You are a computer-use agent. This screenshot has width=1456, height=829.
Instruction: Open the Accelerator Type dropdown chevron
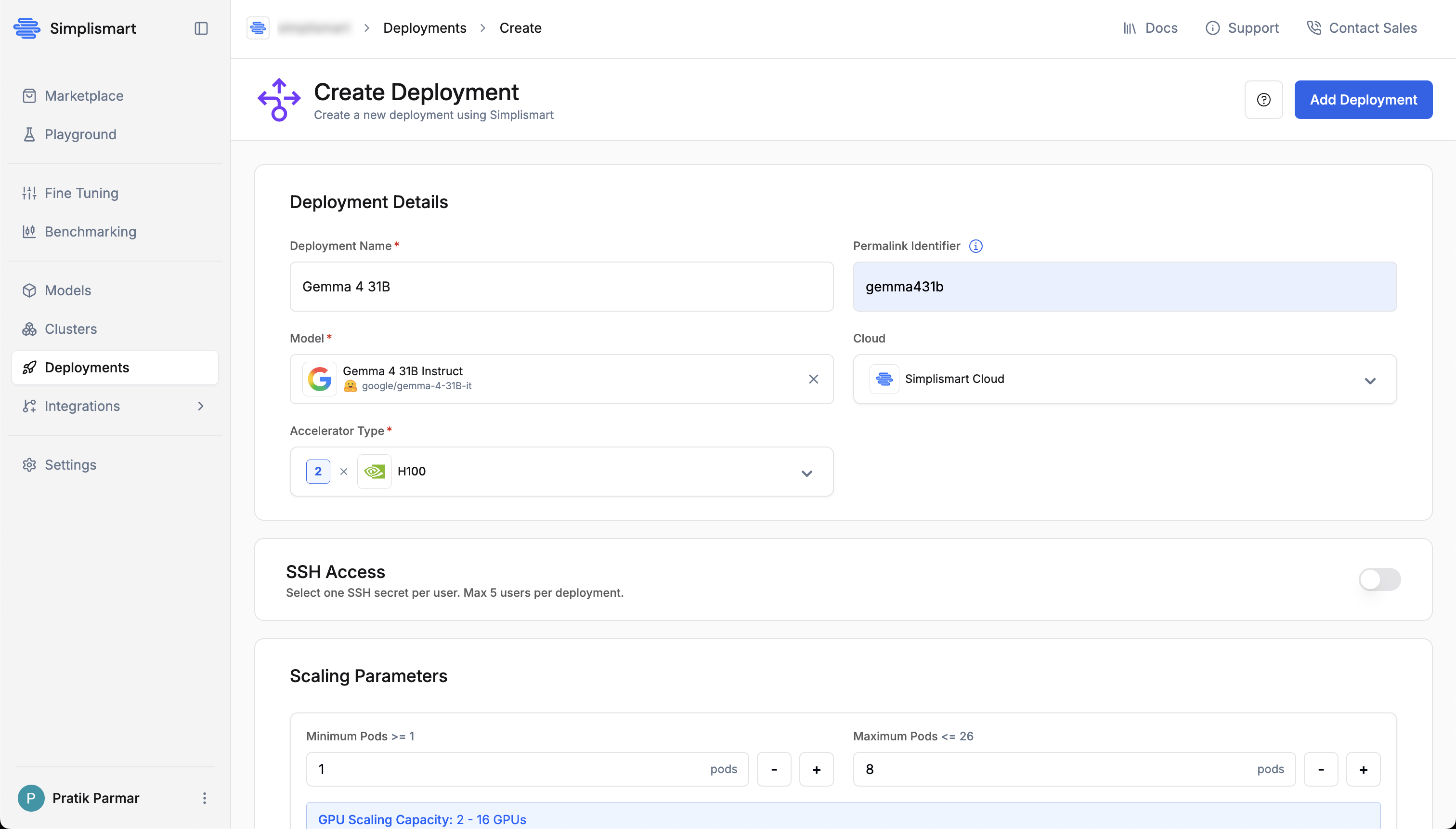[x=806, y=473]
